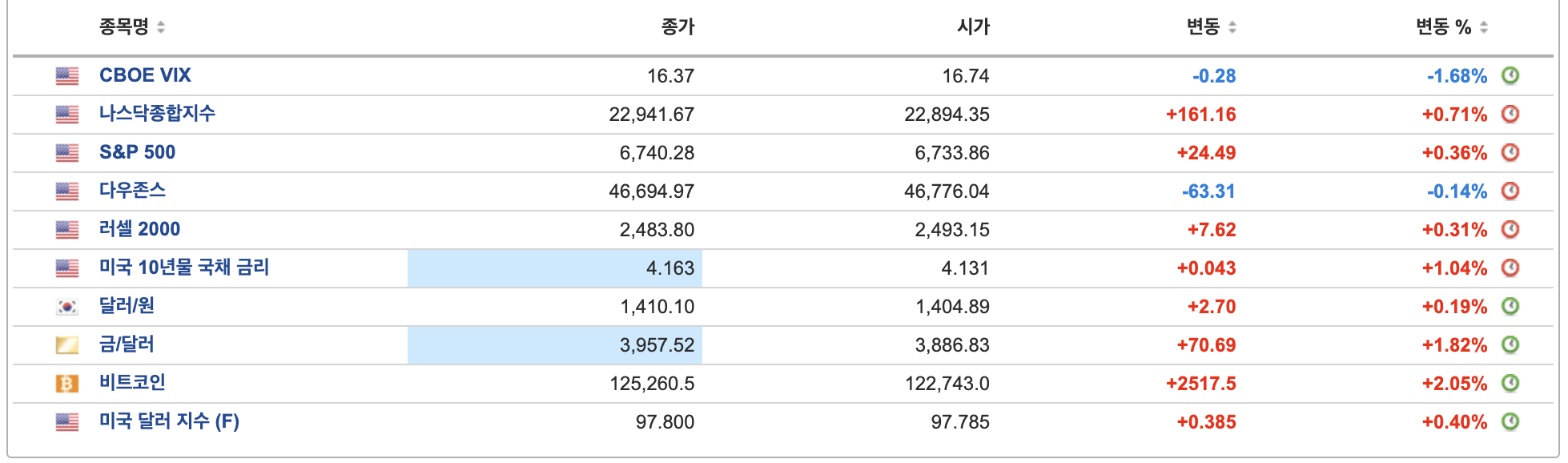Image resolution: width=1568 pixels, height=463 pixels.
Task: Click the gold bar icon beside 금/달러
Action: click(67, 344)
